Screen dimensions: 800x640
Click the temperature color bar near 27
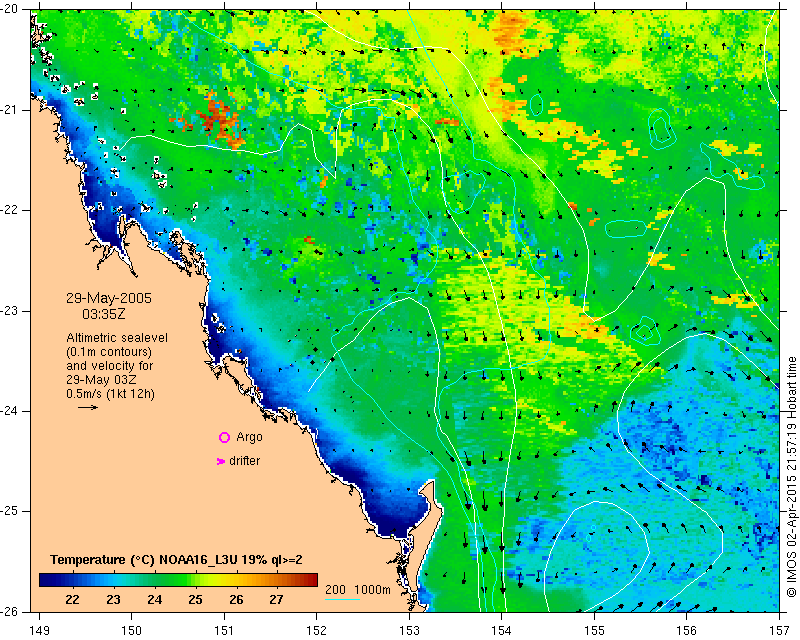click(x=276, y=580)
